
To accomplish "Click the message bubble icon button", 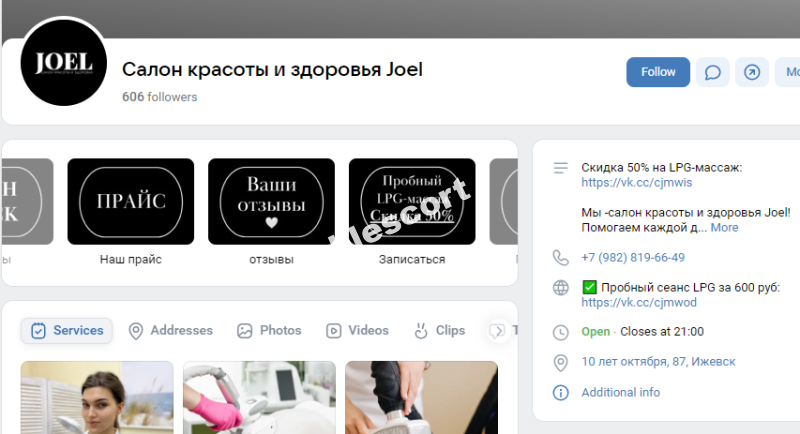I will (712, 72).
